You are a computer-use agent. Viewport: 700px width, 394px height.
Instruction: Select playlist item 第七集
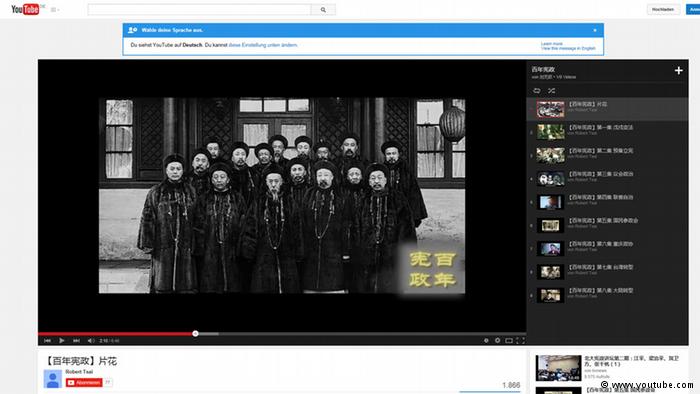[x=607, y=272]
